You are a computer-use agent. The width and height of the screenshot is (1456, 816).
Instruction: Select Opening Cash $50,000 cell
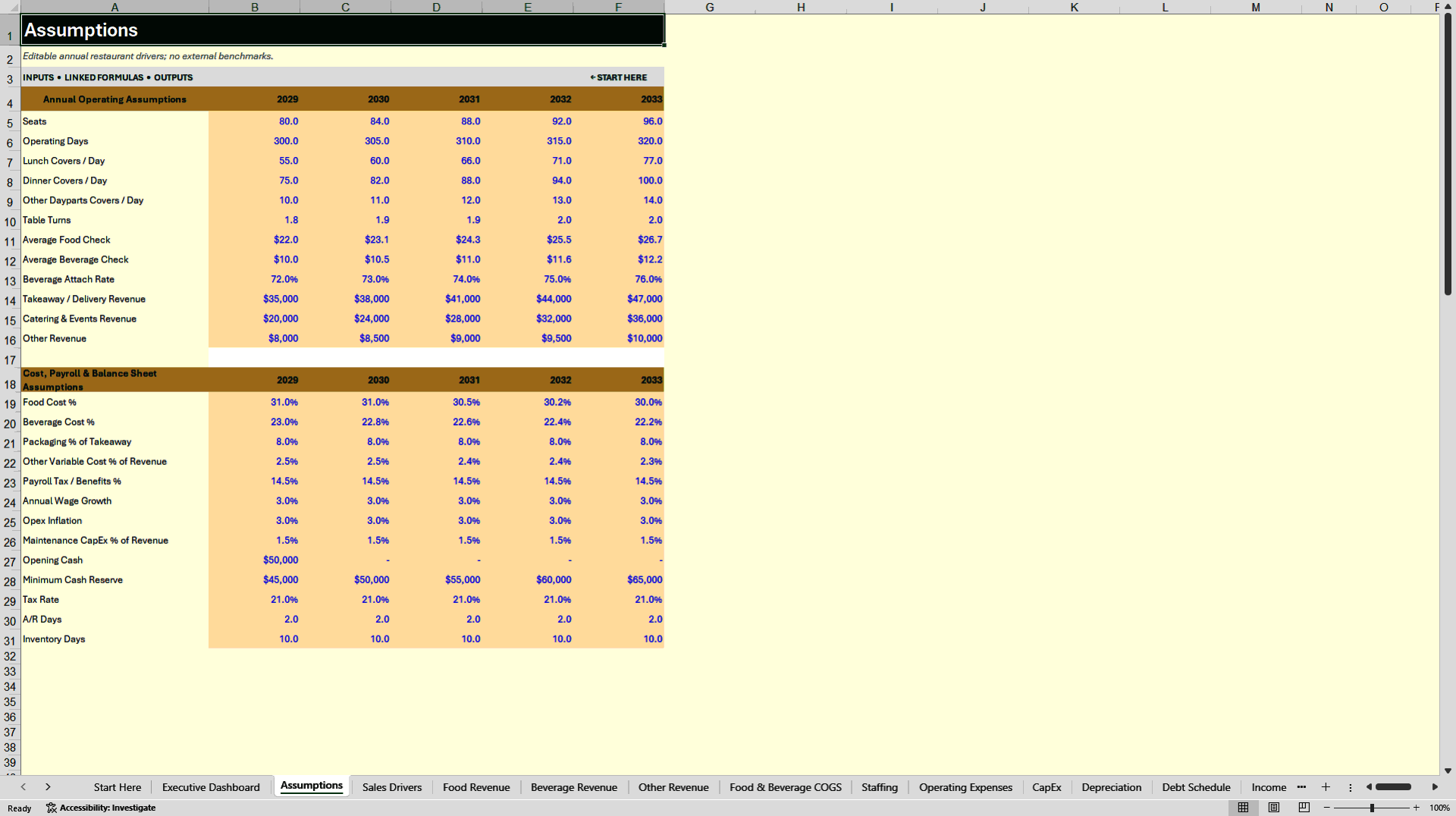point(254,560)
